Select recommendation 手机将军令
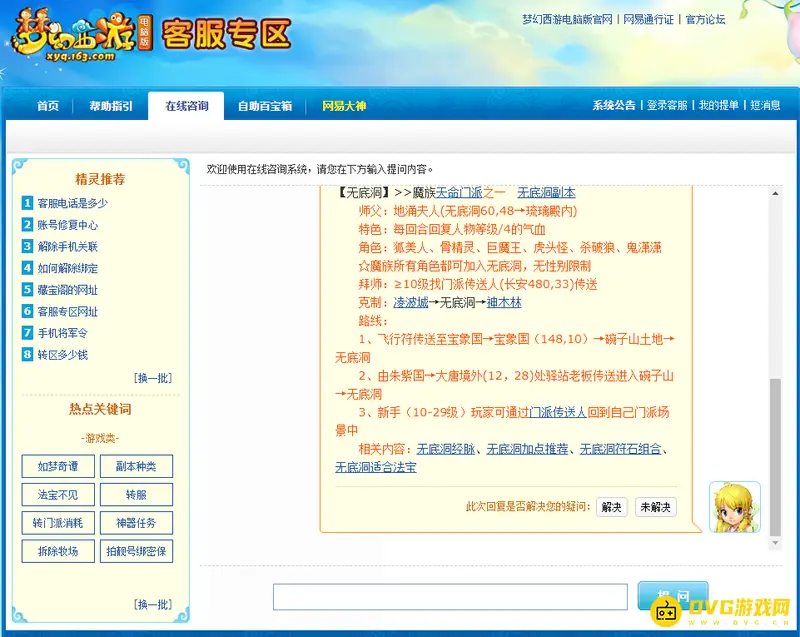This screenshot has height=637, width=800. [62, 333]
